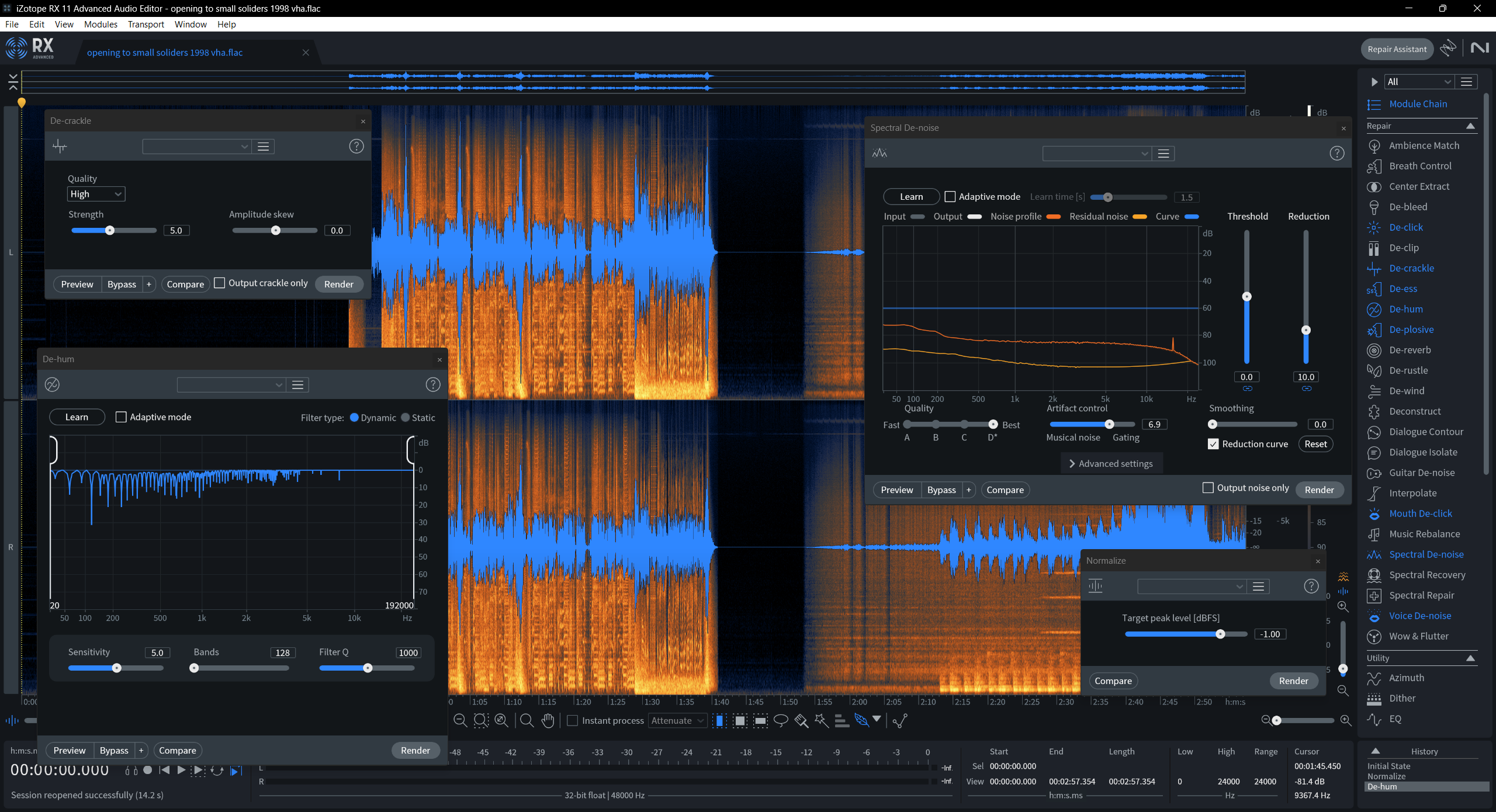Open the Attenuate instant process dropdown
The image size is (1496, 812).
(x=677, y=720)
